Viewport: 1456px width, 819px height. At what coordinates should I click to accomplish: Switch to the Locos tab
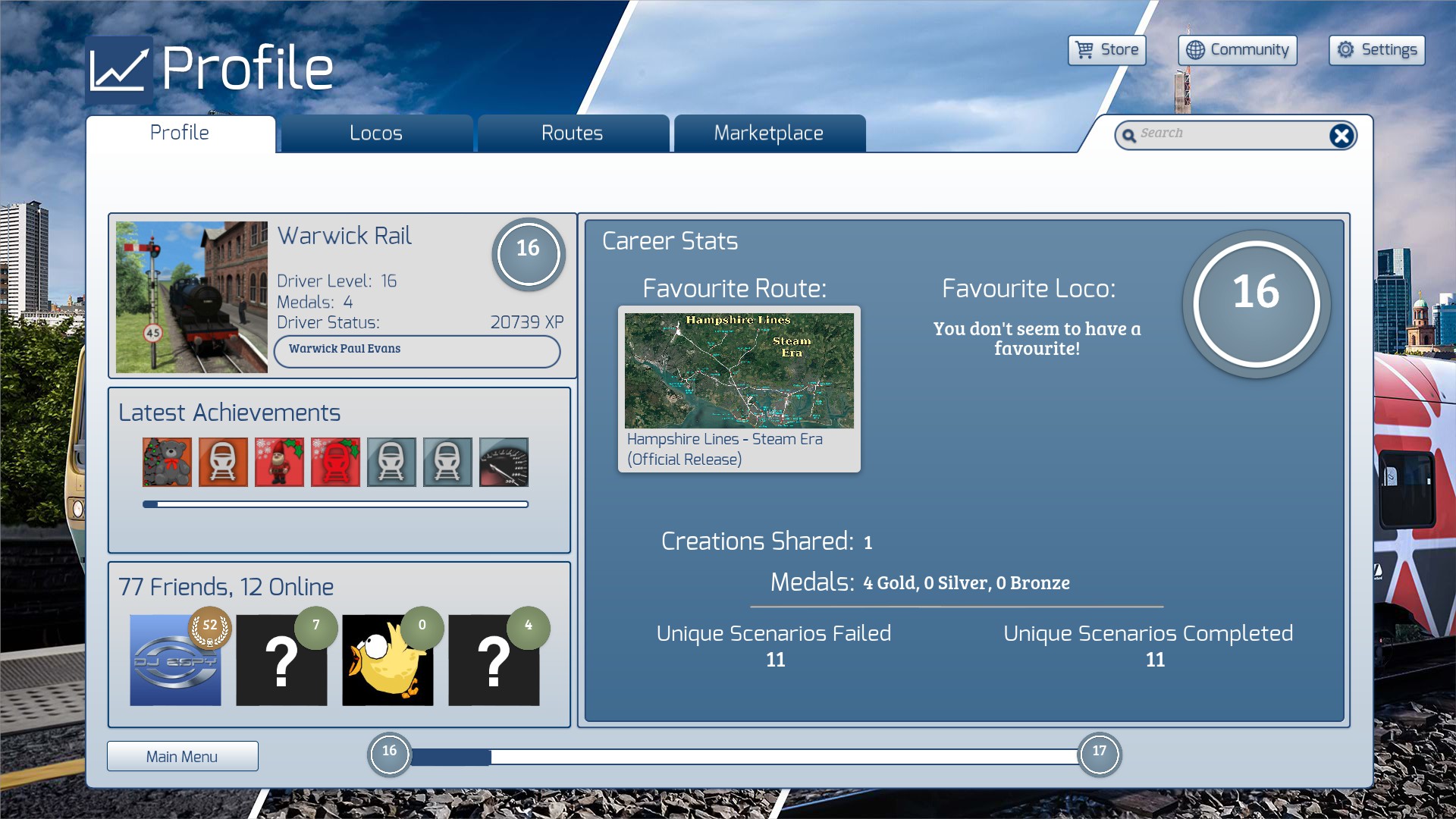(x=376, y=133)
